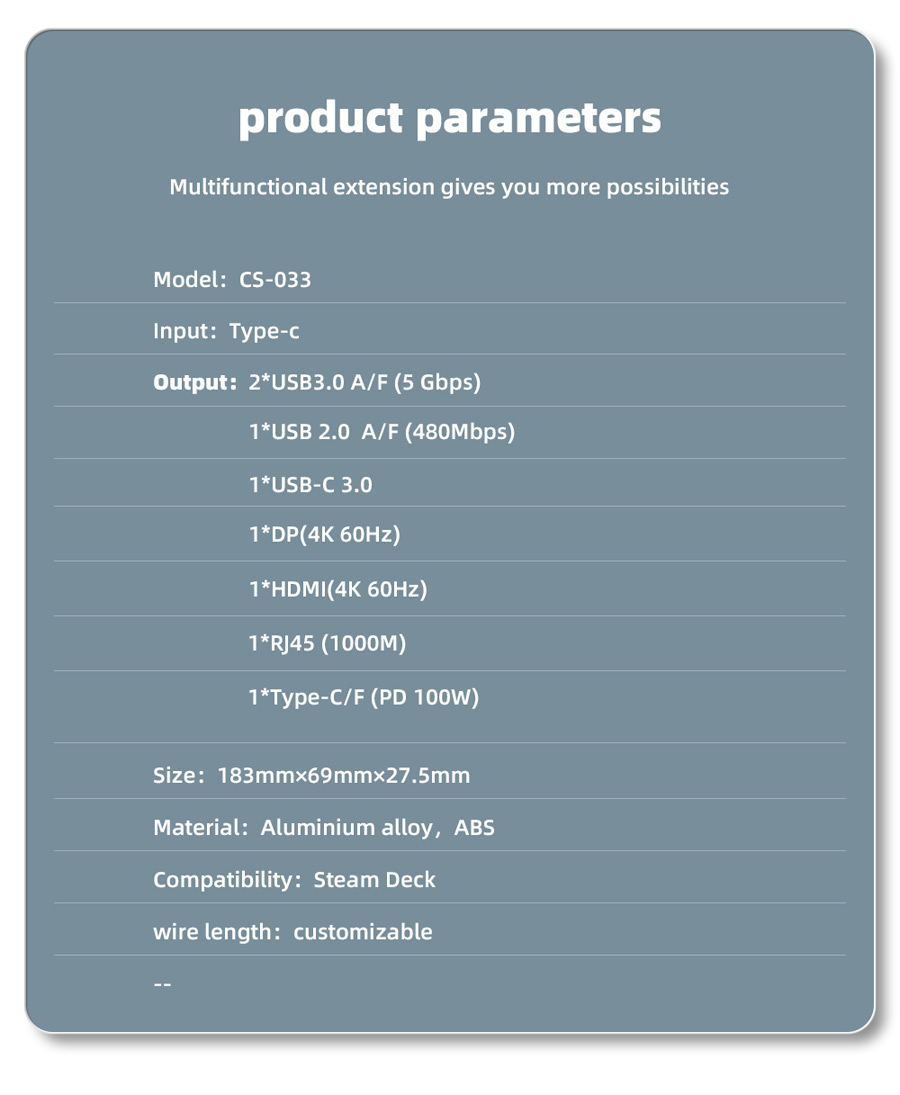Click the "CS-033" model number

[275, 280]
